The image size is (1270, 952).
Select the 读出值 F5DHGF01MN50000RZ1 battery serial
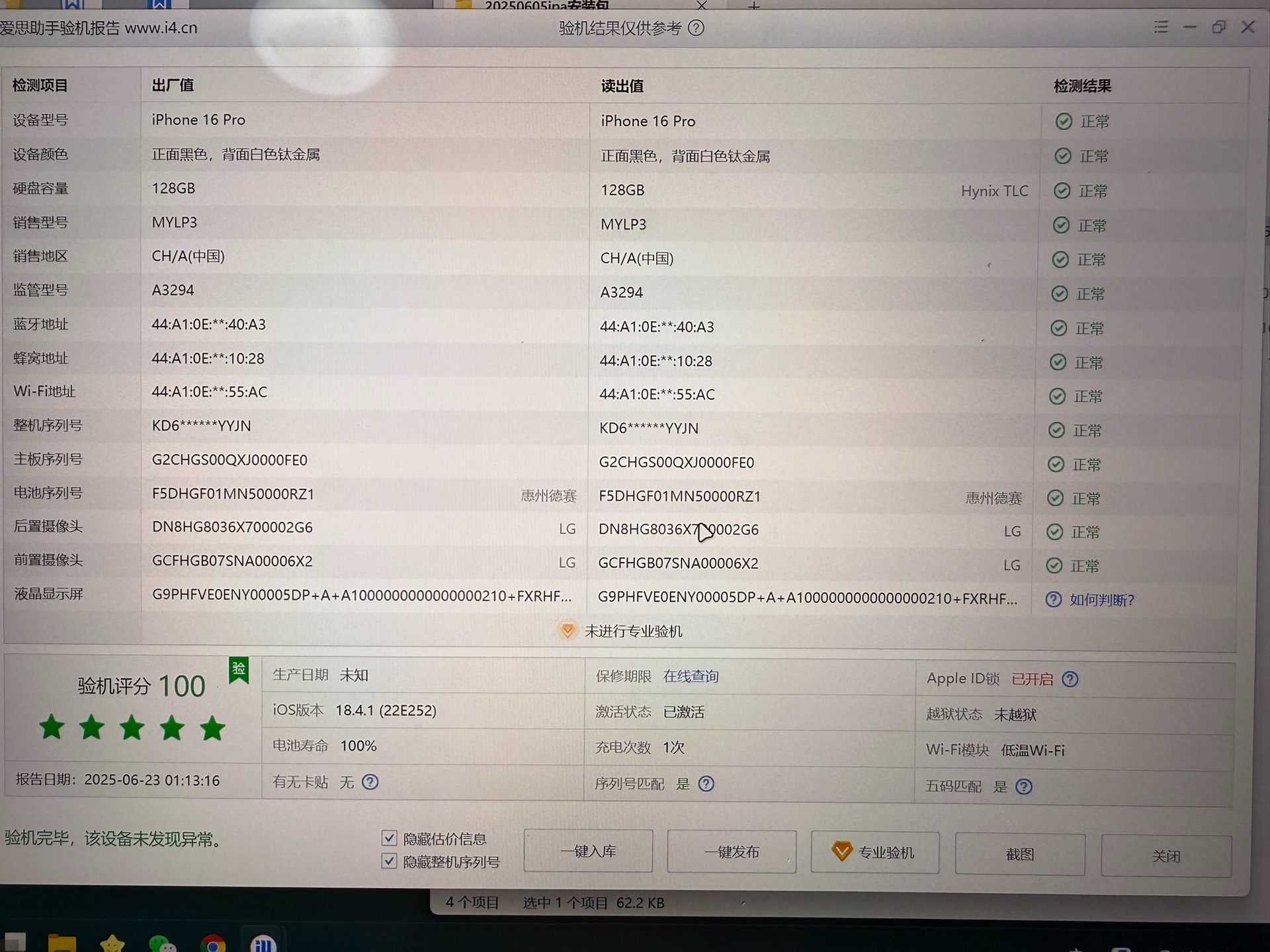680,496
